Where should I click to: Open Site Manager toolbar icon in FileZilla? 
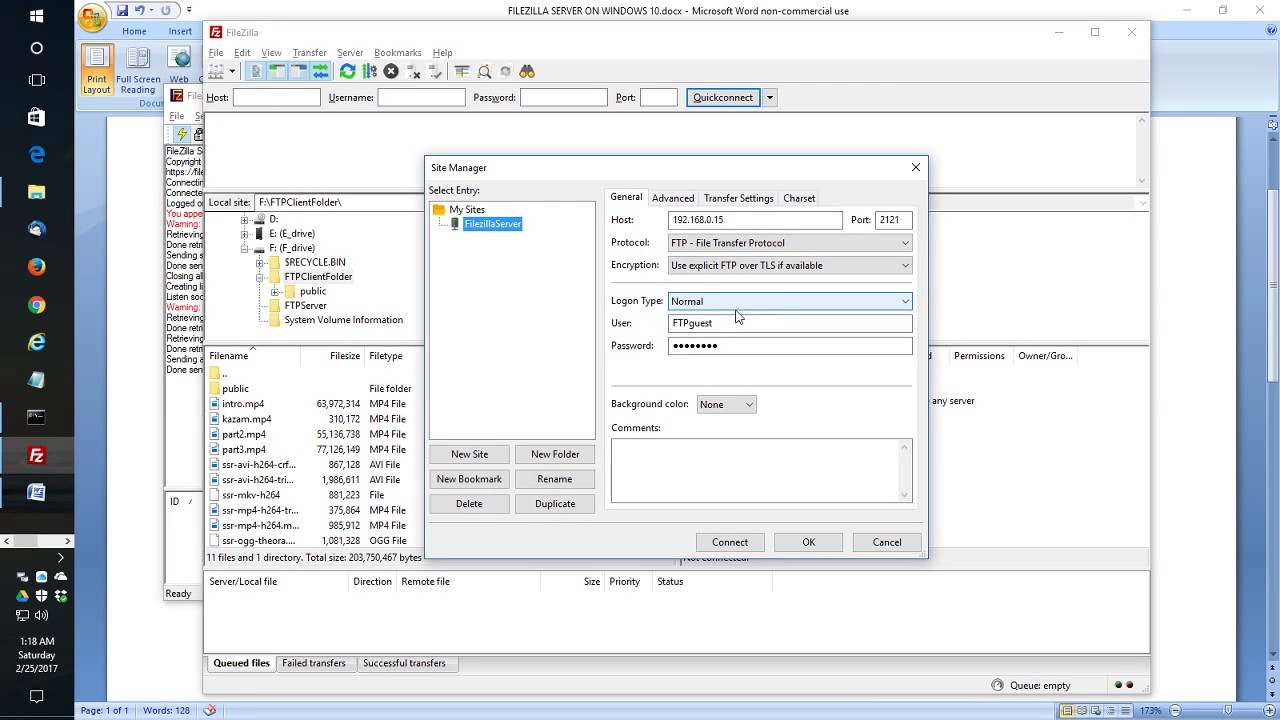coord(216,71)
